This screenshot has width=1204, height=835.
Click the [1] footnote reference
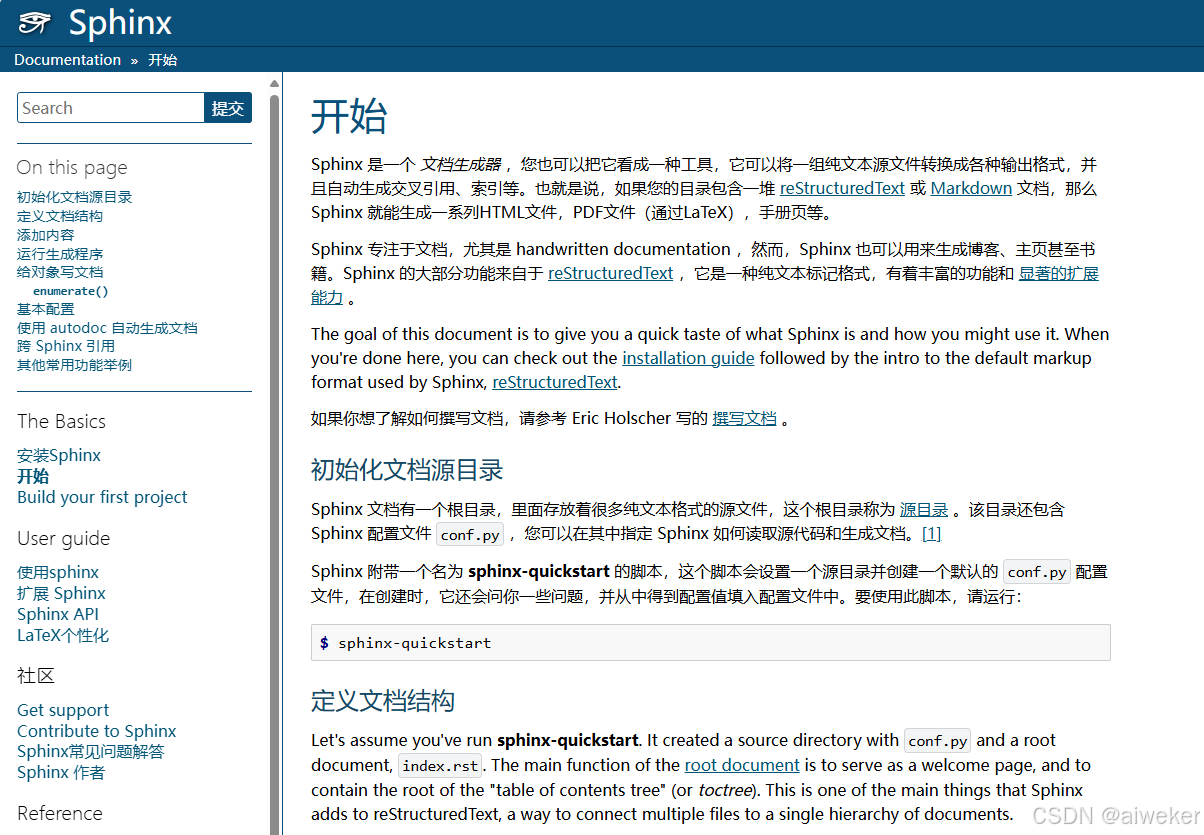point(931,534)
